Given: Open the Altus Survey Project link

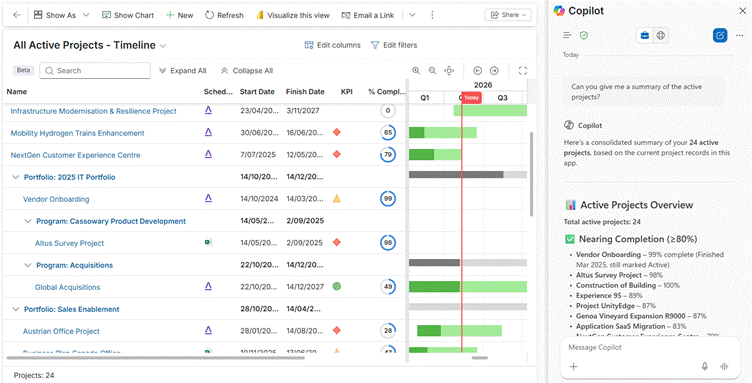Looking at the screenshot, I should [x=70, y=243].
